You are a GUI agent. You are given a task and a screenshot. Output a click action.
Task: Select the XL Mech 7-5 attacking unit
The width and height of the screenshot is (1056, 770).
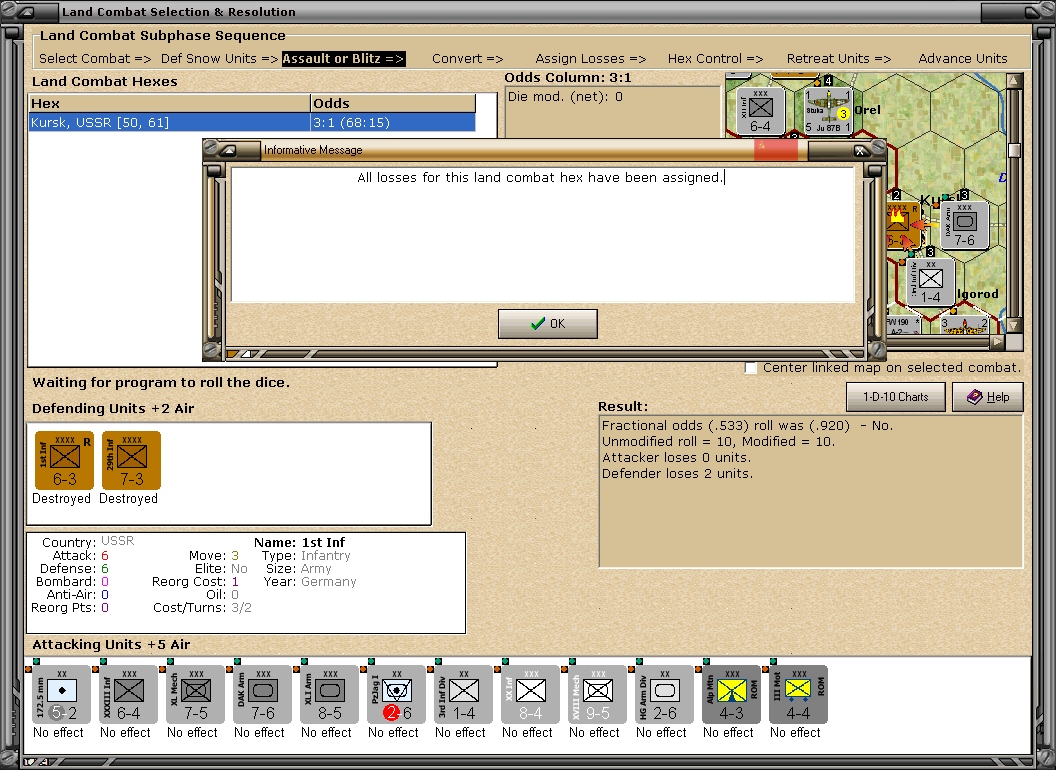click(x=195, y=695)
